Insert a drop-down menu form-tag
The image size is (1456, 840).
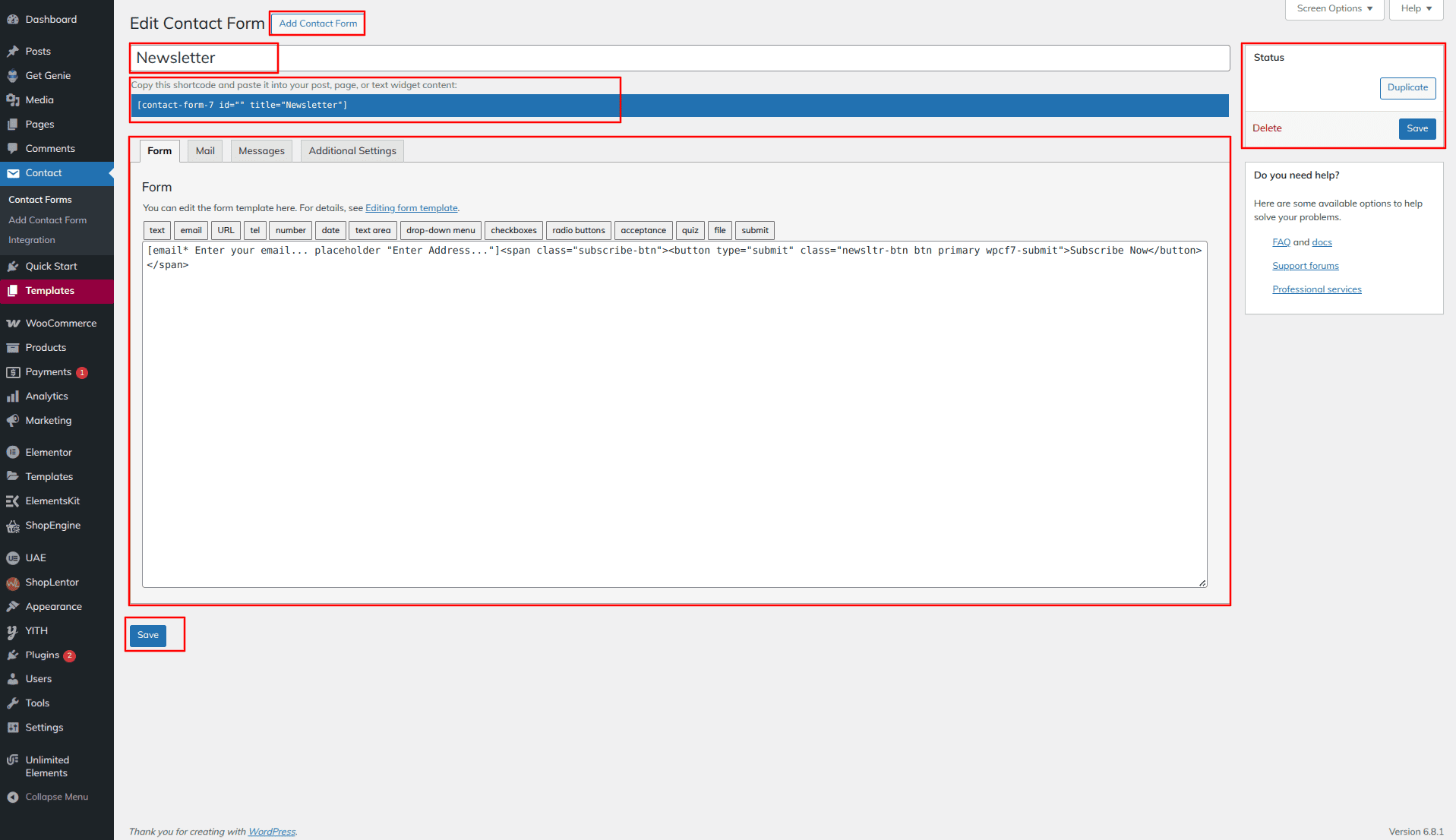(441, 231)
